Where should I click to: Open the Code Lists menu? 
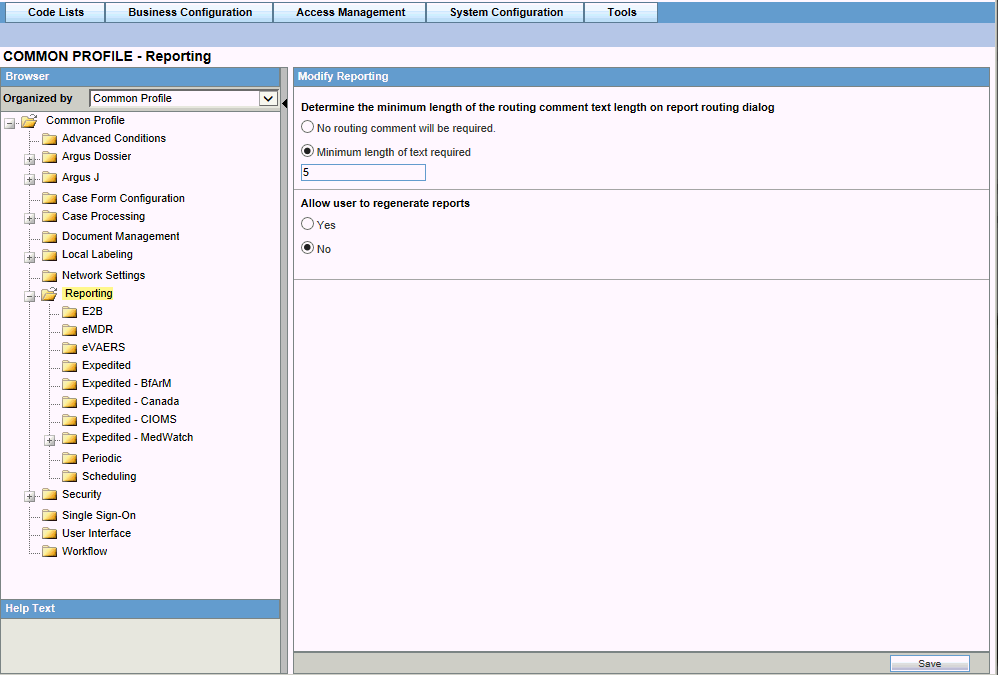click(x=55, y=12)
